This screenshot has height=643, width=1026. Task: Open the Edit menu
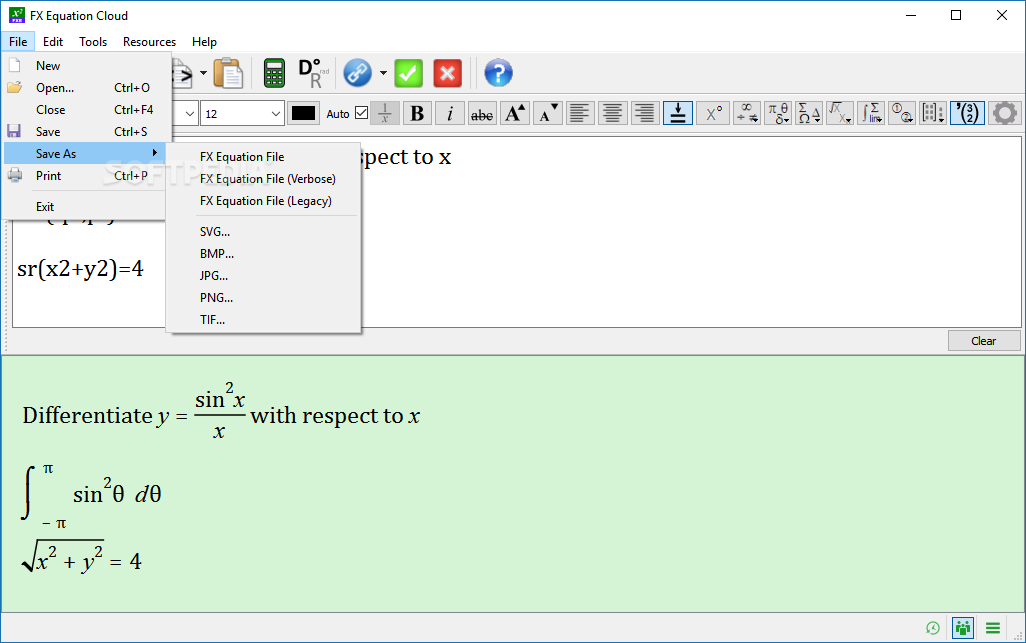(x=53, y=42)
